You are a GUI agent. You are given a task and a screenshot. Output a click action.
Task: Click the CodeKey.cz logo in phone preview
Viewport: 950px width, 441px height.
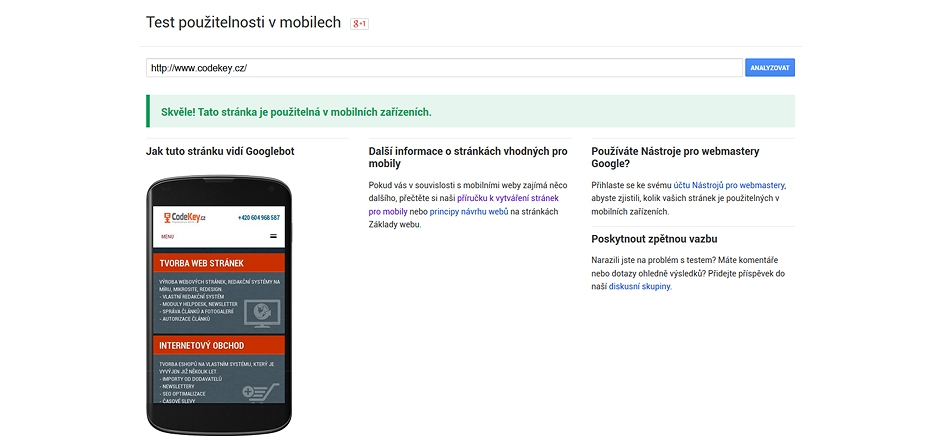pyautogui.click(x=185, y=217)
